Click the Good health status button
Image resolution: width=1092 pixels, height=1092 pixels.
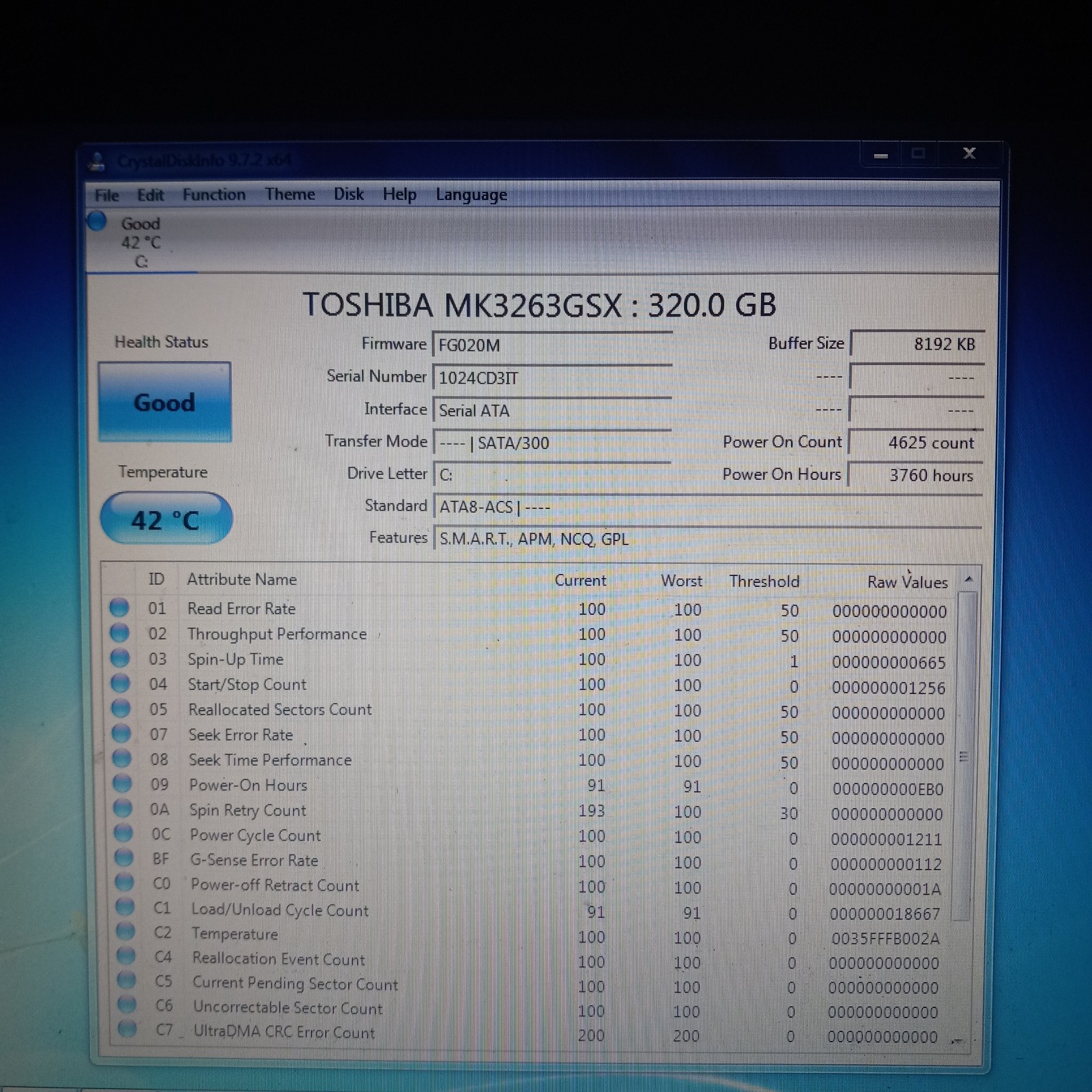[164, 402]
